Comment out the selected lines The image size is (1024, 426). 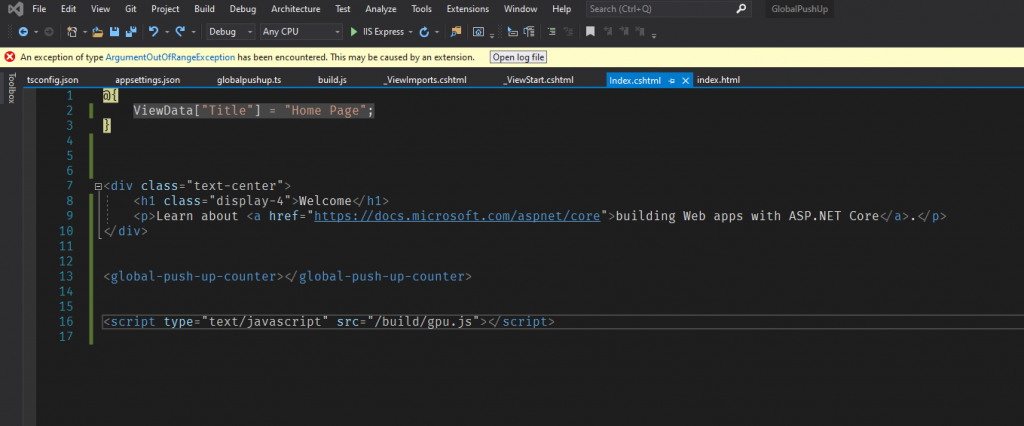click(552, 31)
